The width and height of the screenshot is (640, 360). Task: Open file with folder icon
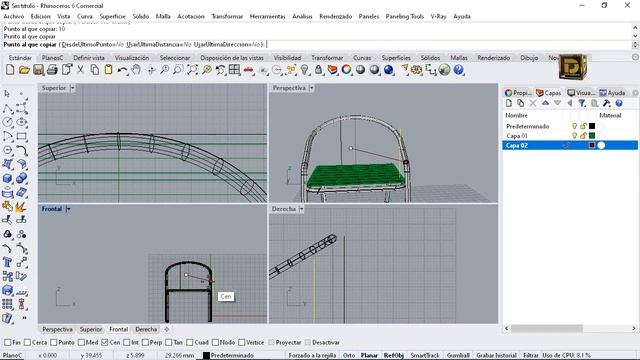(24, 70)
